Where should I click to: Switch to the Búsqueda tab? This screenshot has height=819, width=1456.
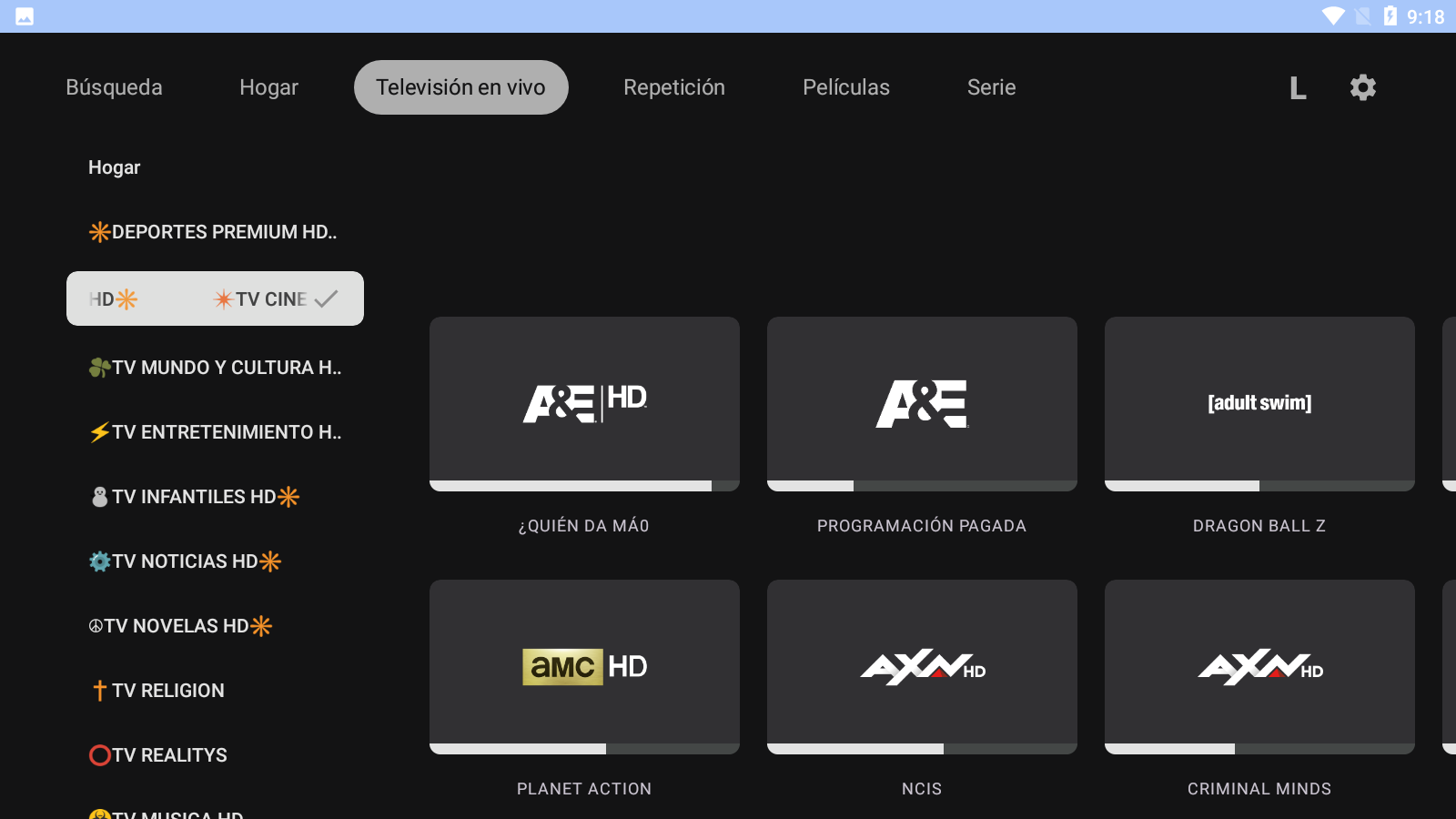114,87
